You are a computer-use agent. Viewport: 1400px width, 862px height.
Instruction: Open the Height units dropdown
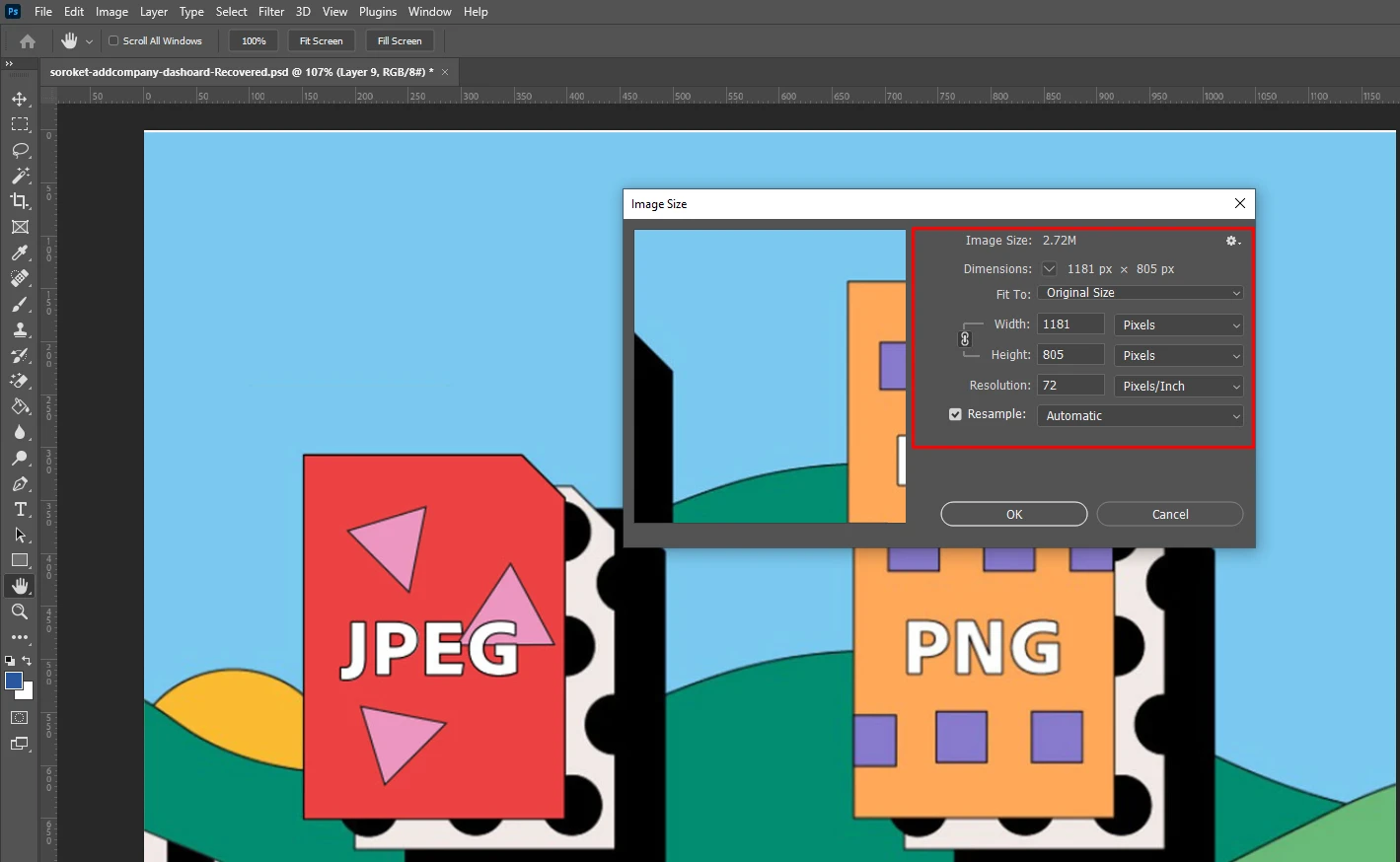pos(1179,356)
